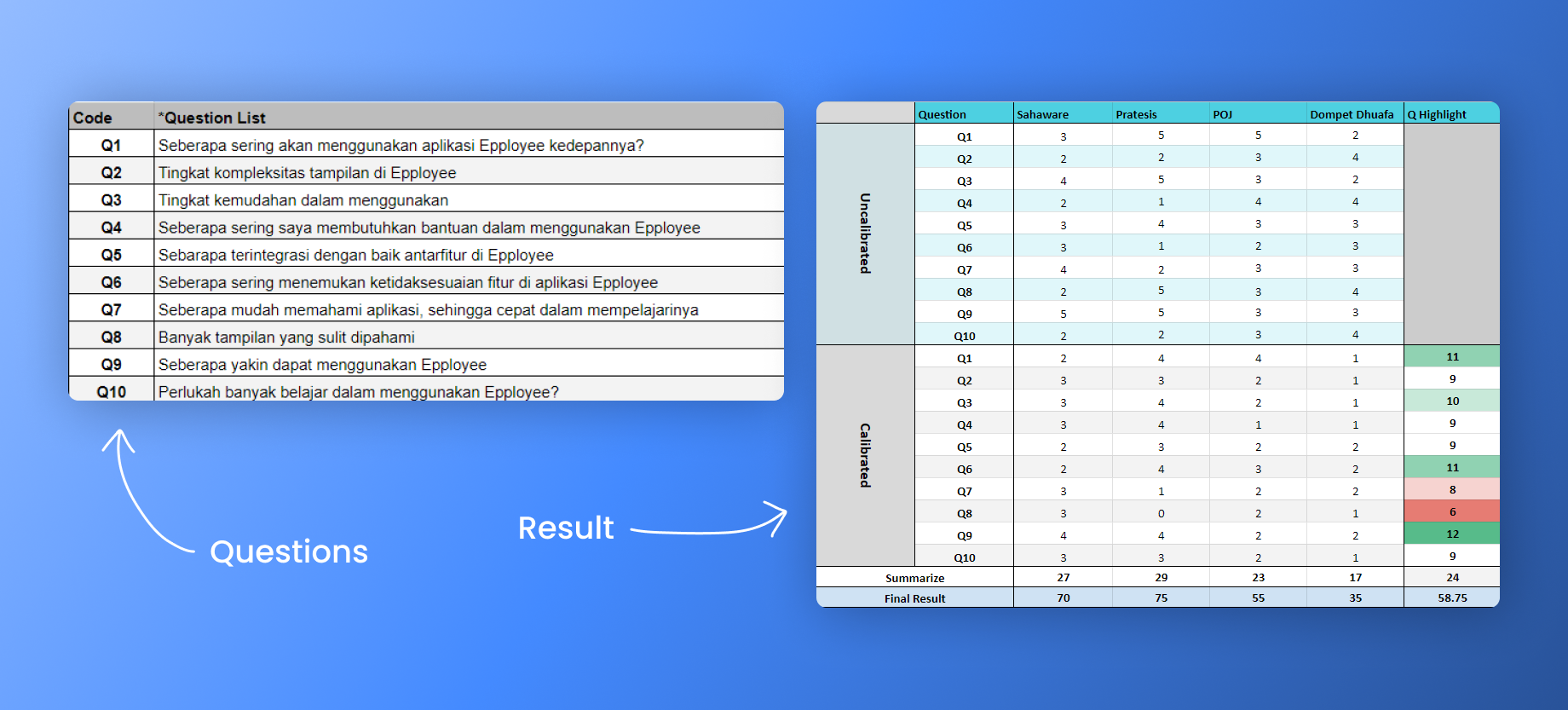Select the dark green cell with value 12

1452,534
